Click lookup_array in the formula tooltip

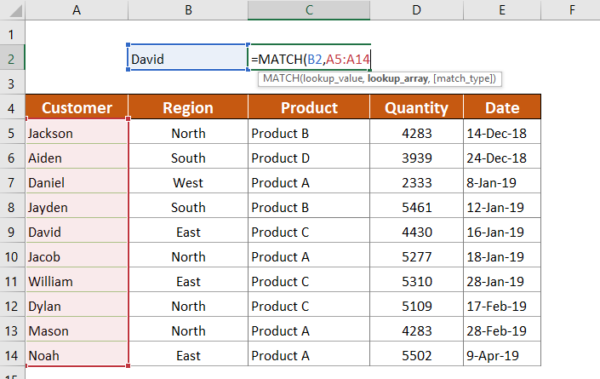click(x=398, y=79)
